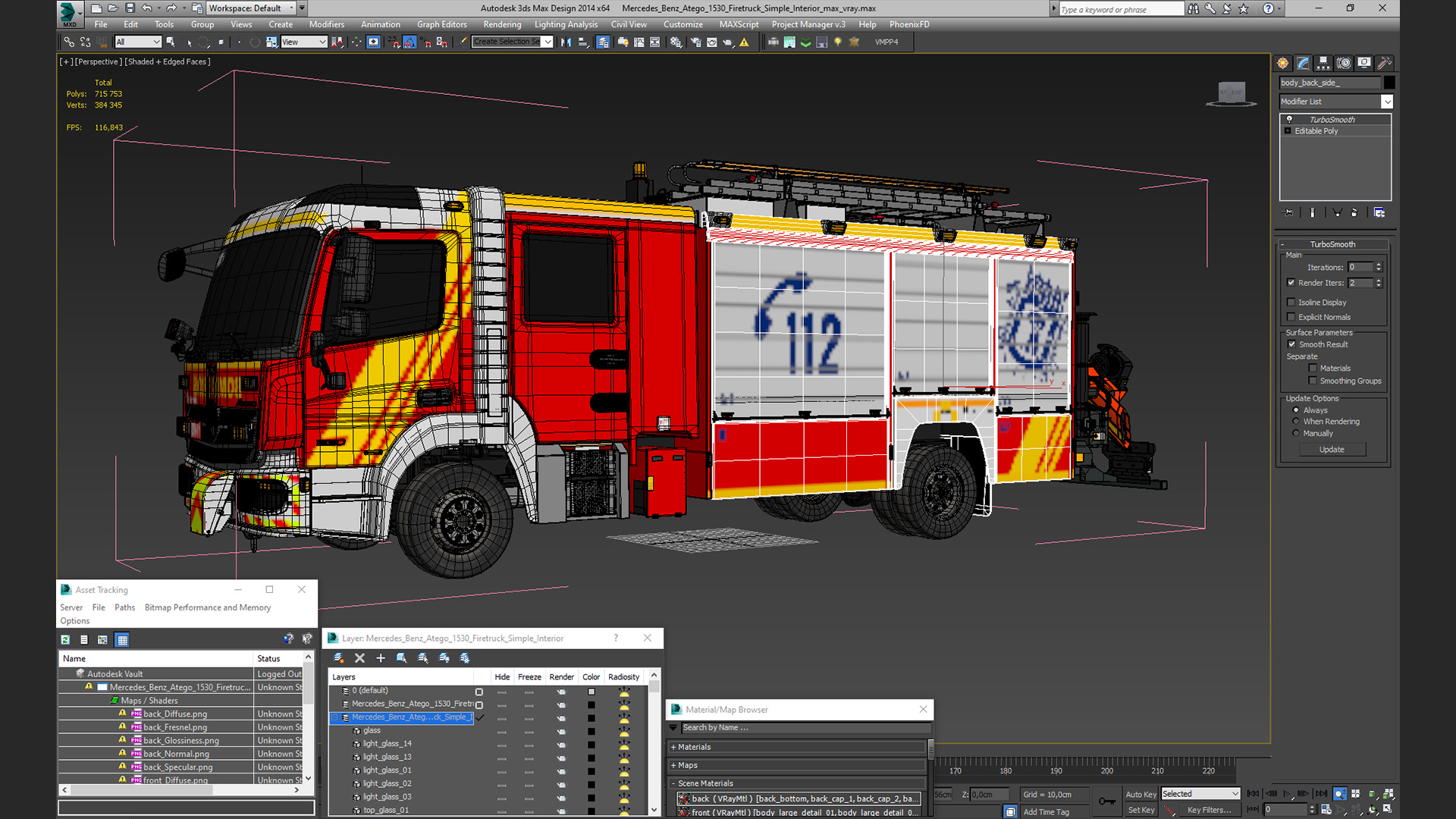Open the Modifiers menu
This screenshot has height=819, width=1456.
click(326, 24)
